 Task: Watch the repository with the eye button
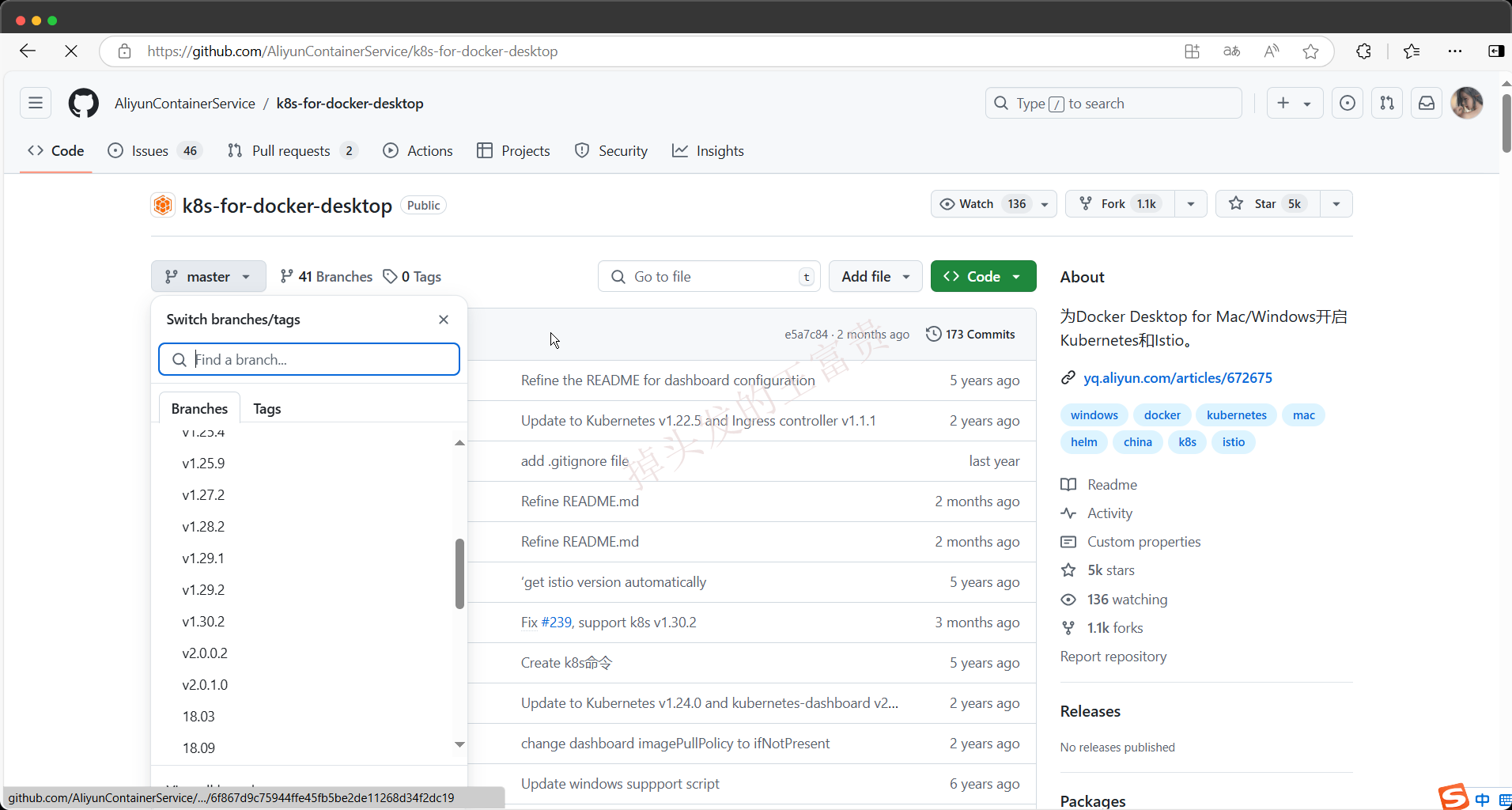pos(981,204)
